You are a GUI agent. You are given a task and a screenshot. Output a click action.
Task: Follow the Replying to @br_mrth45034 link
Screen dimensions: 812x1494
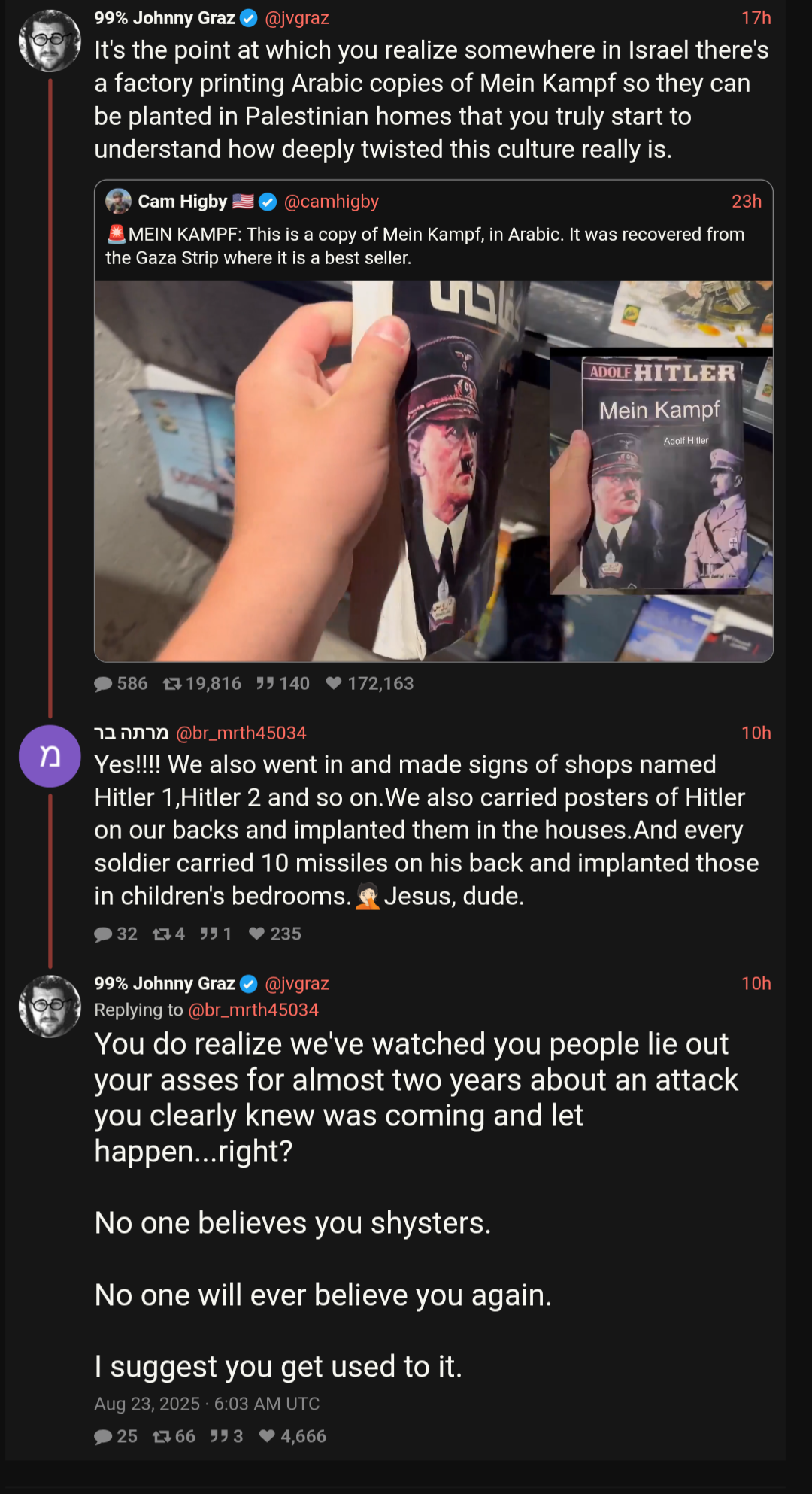point(253,1010)
